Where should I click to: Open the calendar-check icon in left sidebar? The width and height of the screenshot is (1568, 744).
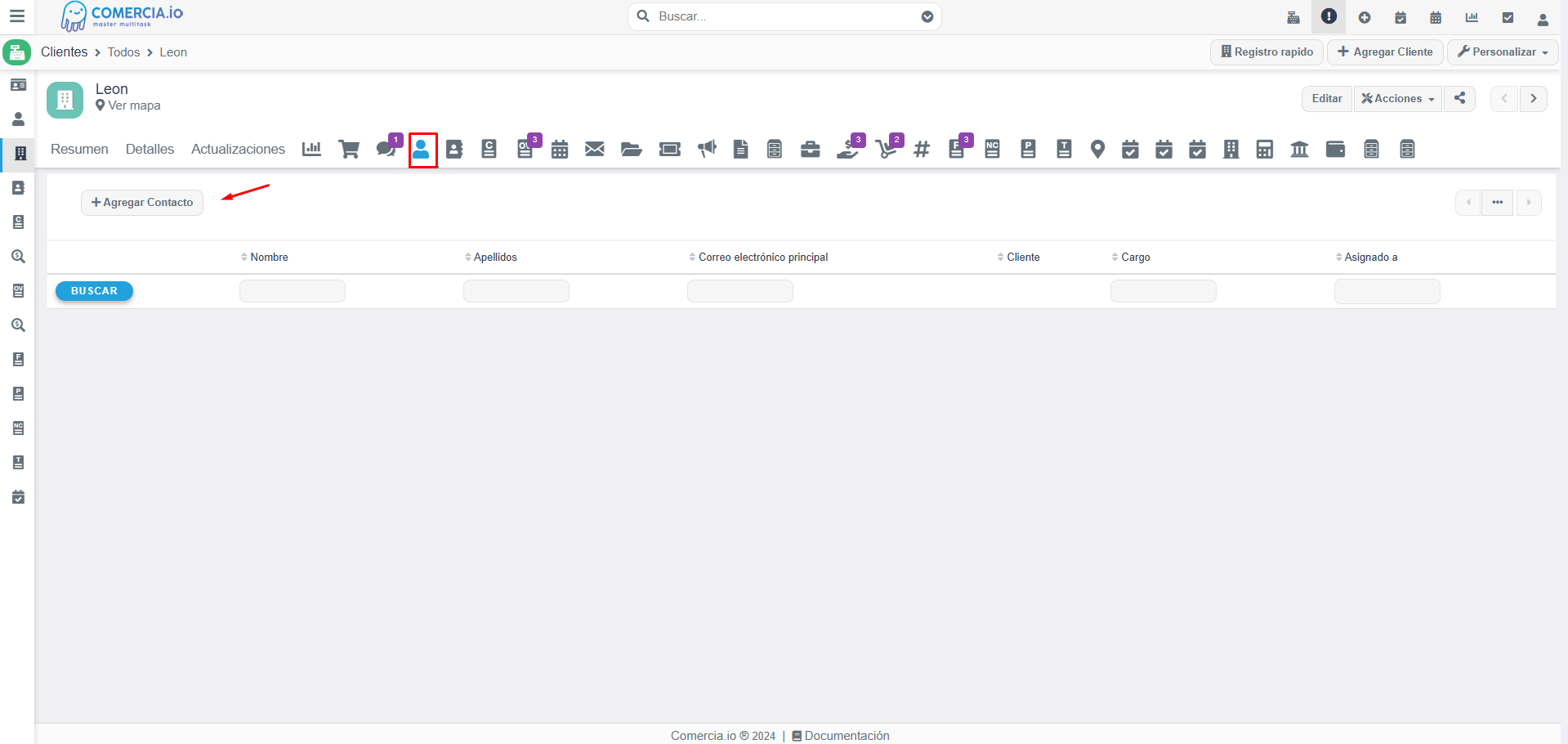(18, 496)
